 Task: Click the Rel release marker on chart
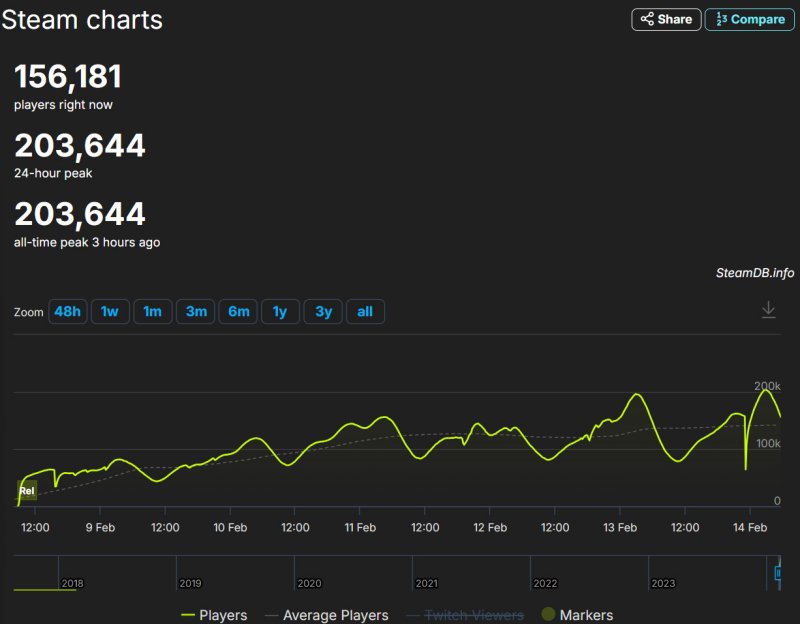tap(27, 491)
